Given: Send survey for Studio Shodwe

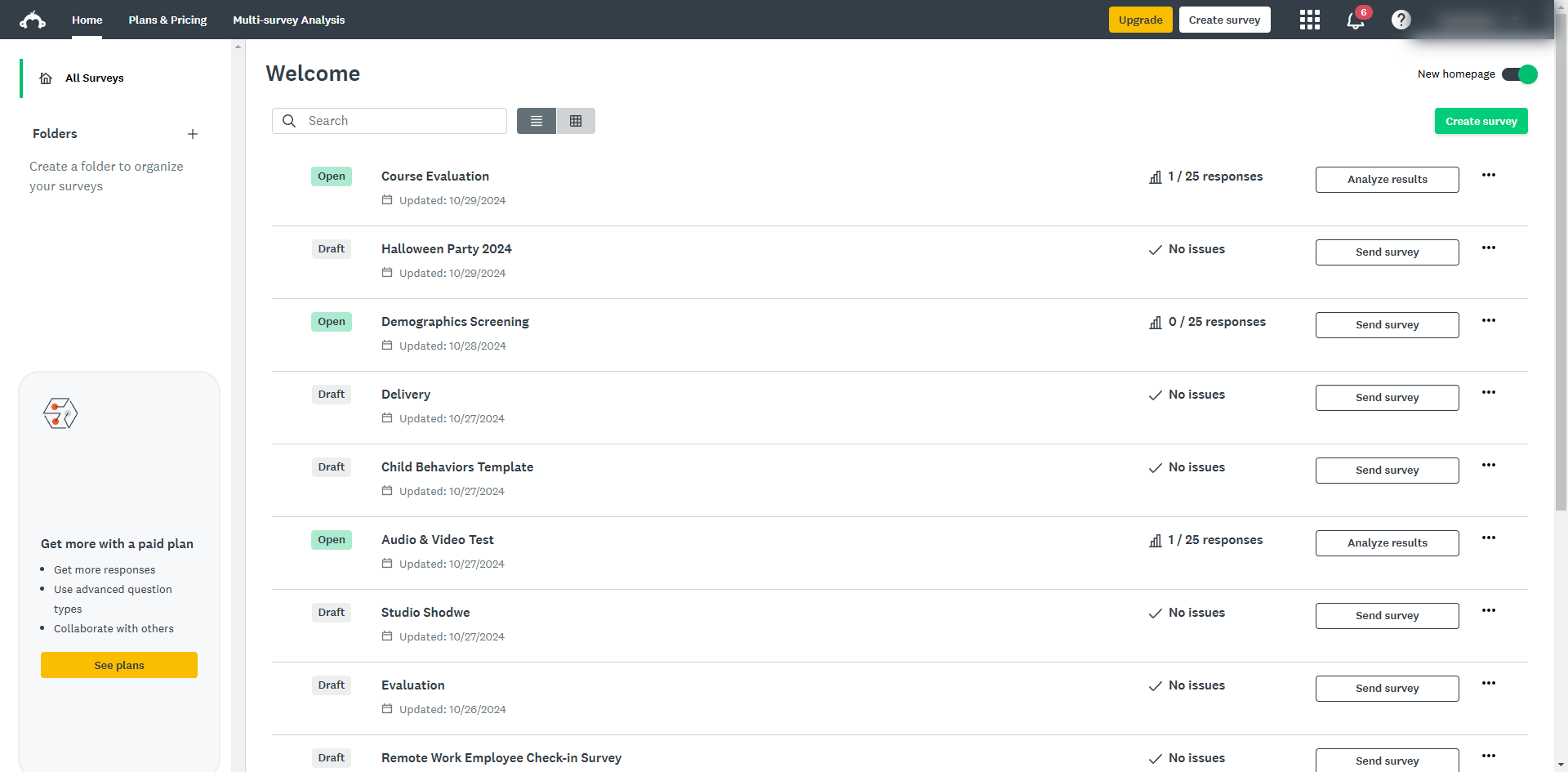Looking at the screenshot, I should click(1387, 616).
